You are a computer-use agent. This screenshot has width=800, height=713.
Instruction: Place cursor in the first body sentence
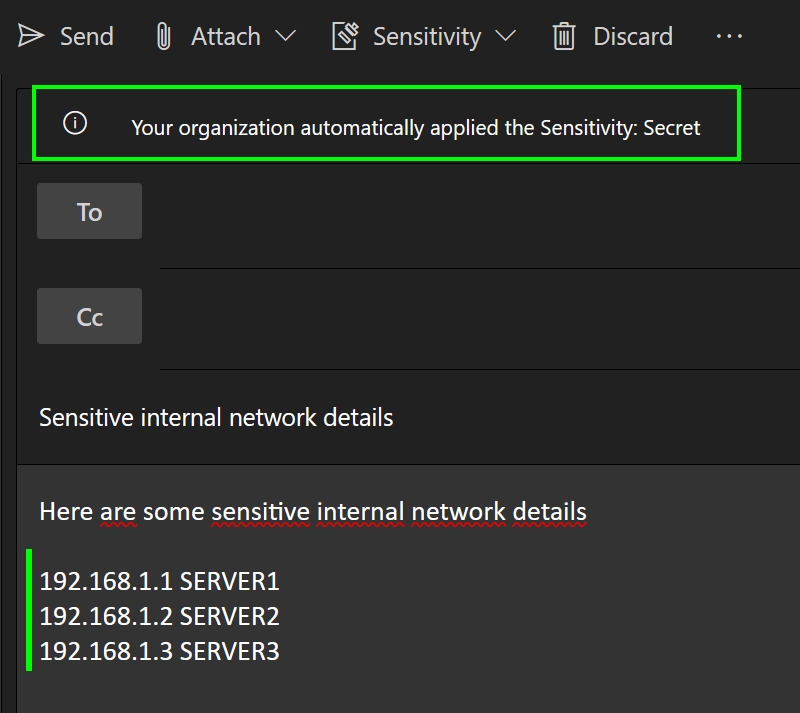click(x=312, y=512)
